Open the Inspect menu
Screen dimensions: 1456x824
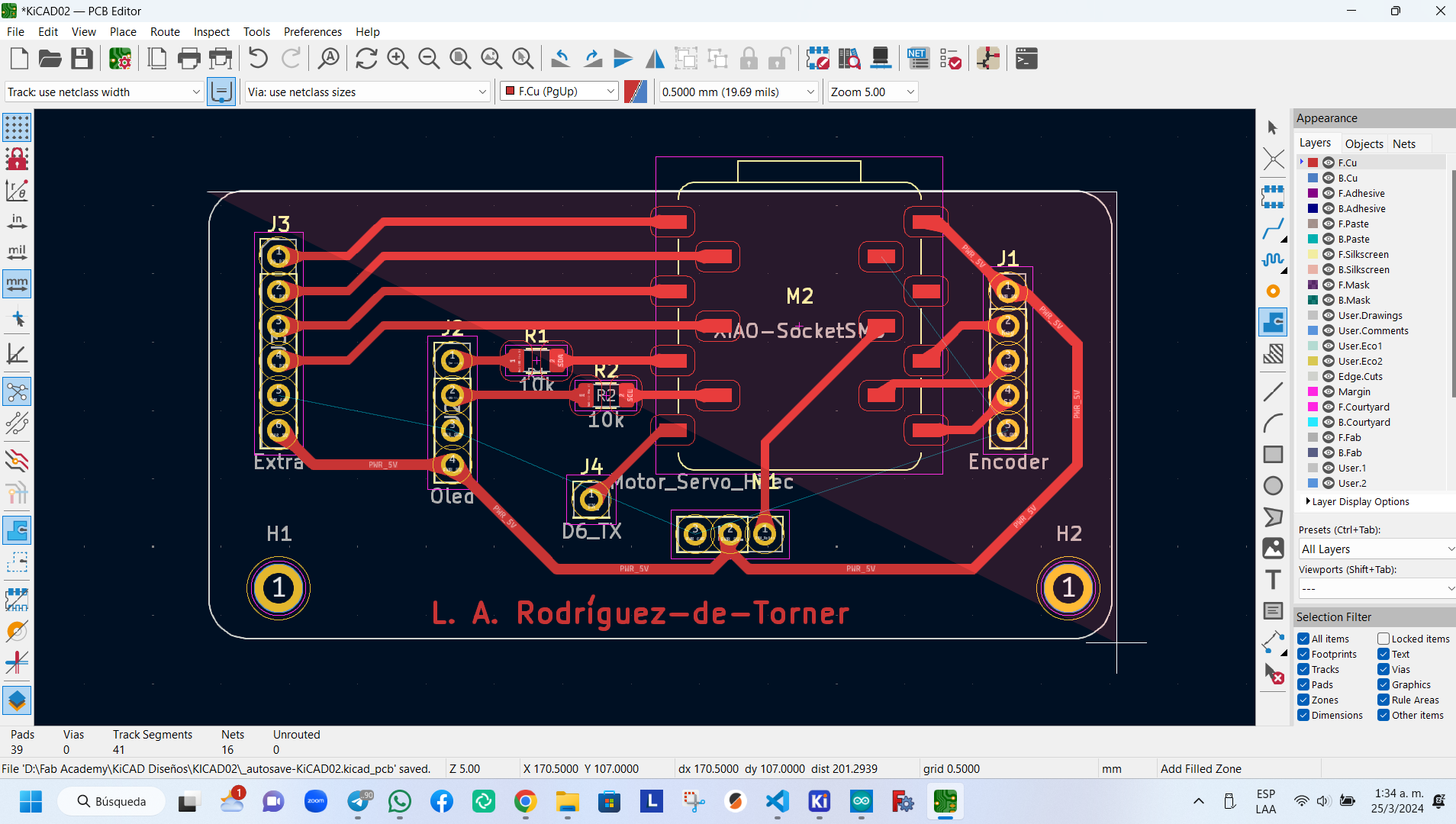211,31
